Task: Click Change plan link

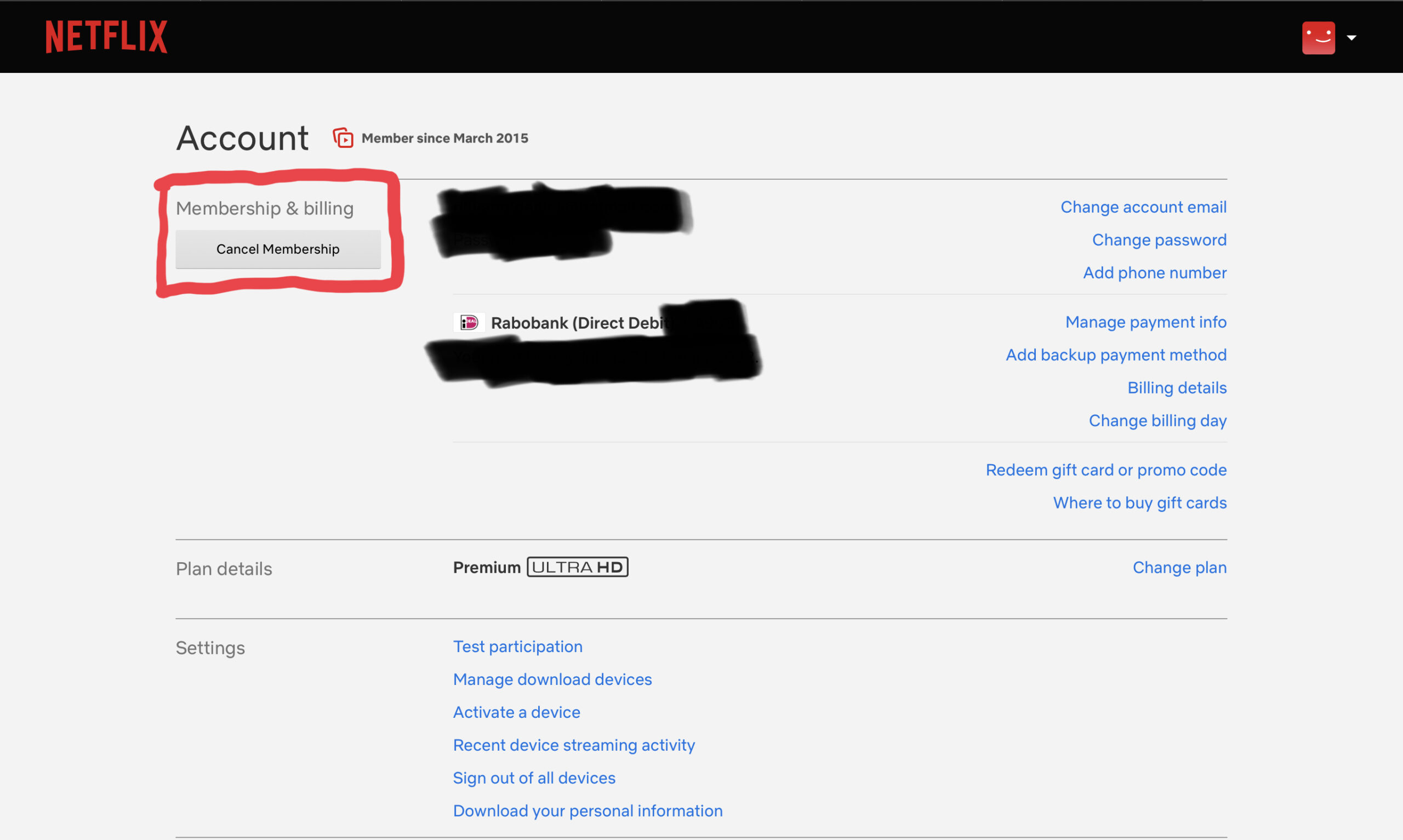Action: tap(1179, 567)
